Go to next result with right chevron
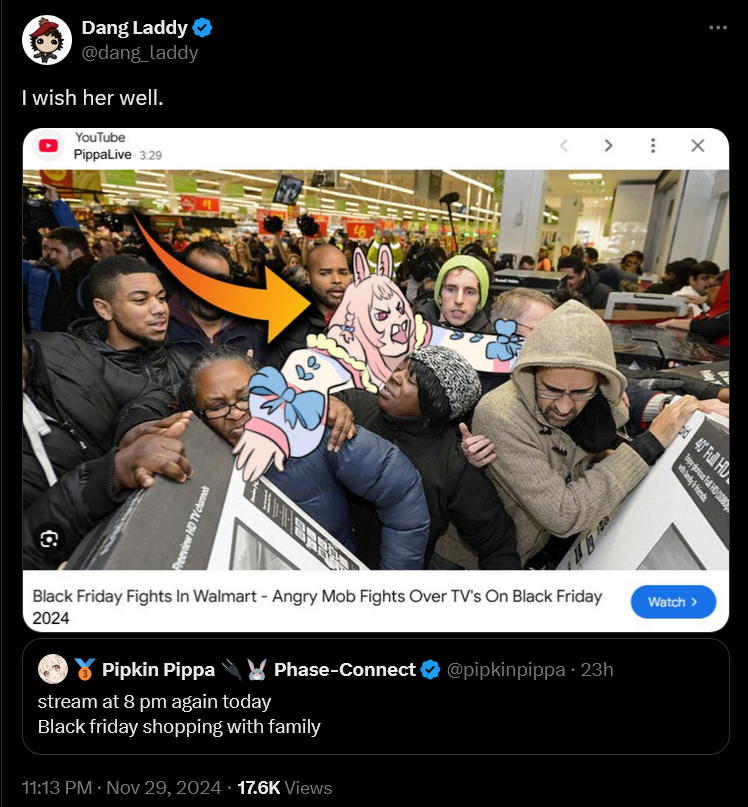 (608, 146)
